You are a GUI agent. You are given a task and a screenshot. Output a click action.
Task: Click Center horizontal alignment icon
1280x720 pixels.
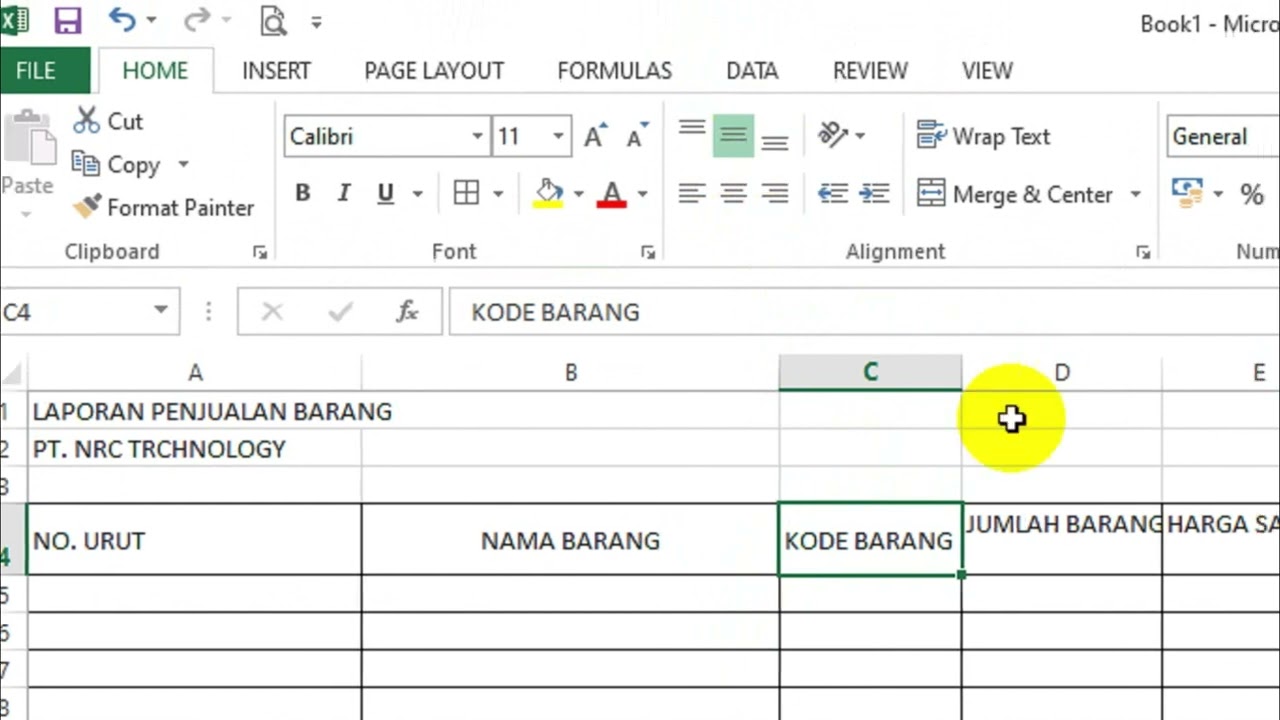(733, 194)
